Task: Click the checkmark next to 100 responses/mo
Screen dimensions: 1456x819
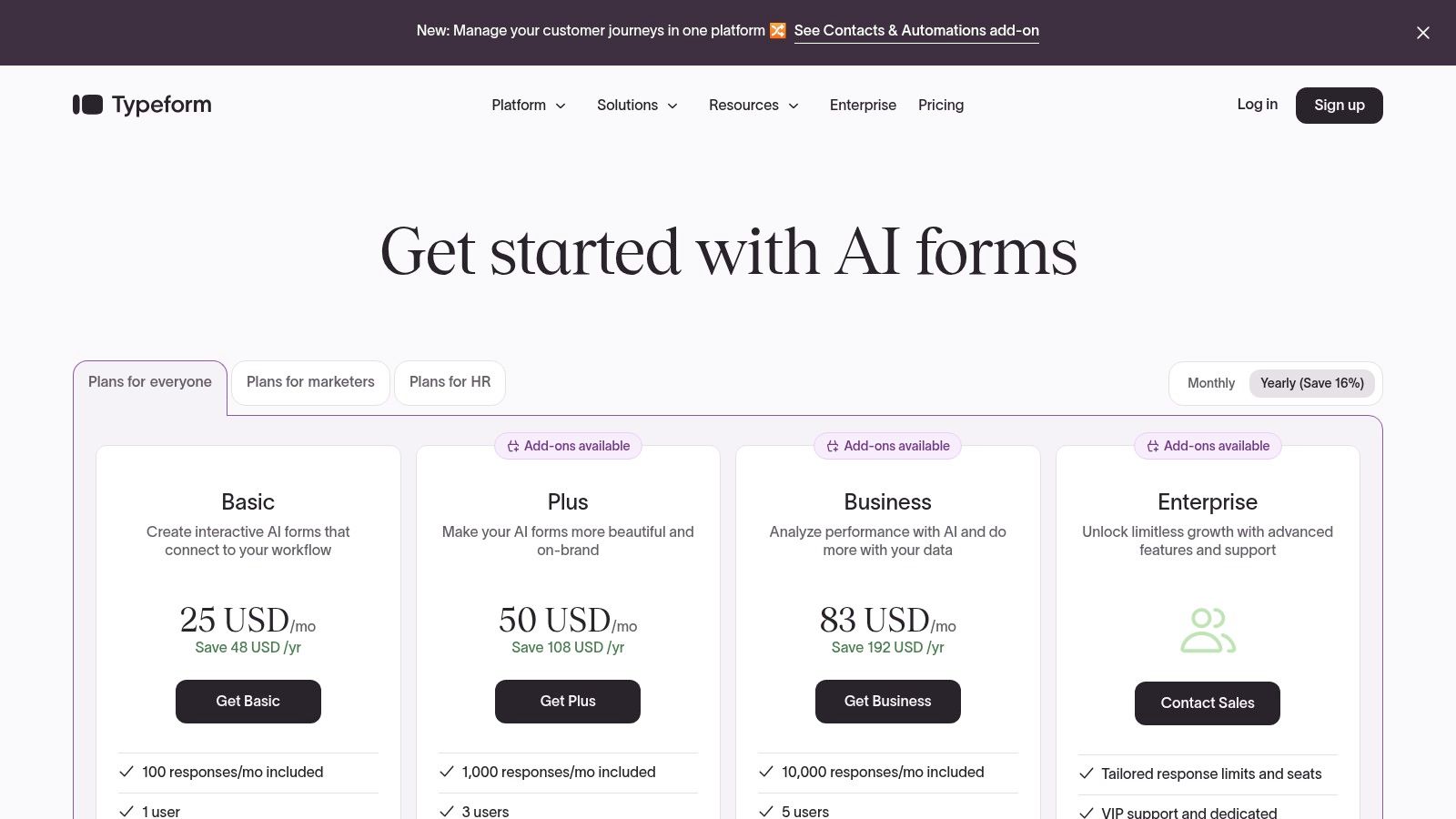Action: (x=125, y=772)
